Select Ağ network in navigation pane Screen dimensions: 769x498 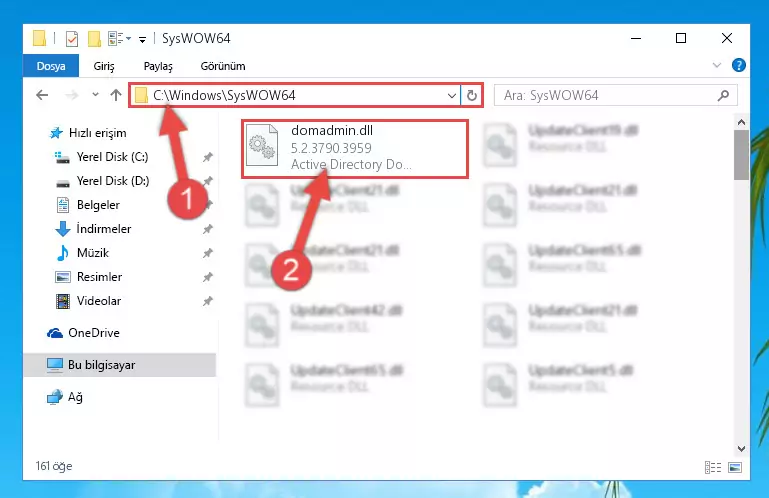click(65, 397)
